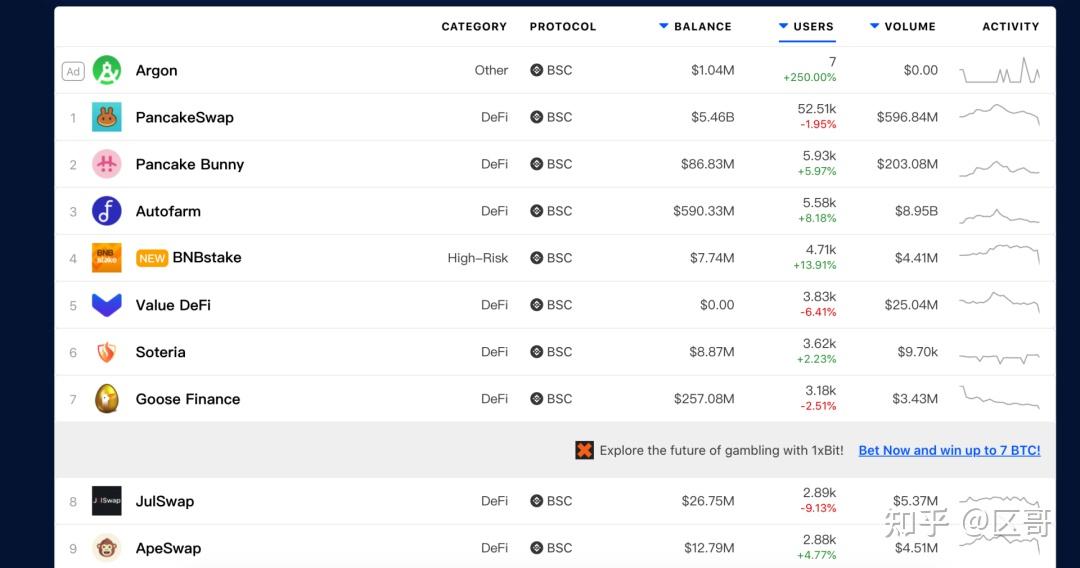Click the ApeSwap monkey icon

click(x=107, y=548)
